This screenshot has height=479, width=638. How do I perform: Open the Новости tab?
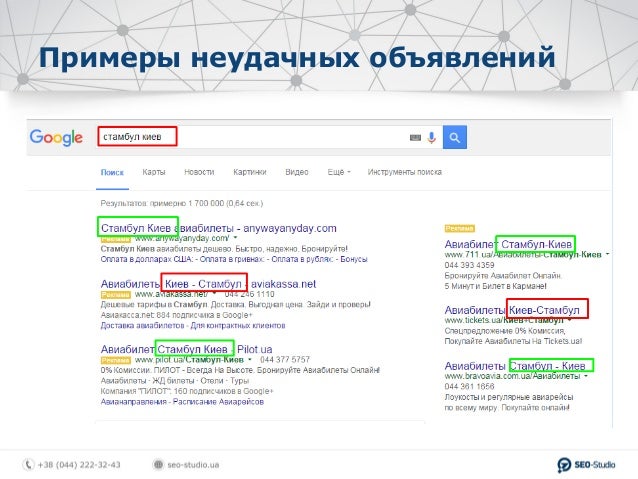[199, 172]
